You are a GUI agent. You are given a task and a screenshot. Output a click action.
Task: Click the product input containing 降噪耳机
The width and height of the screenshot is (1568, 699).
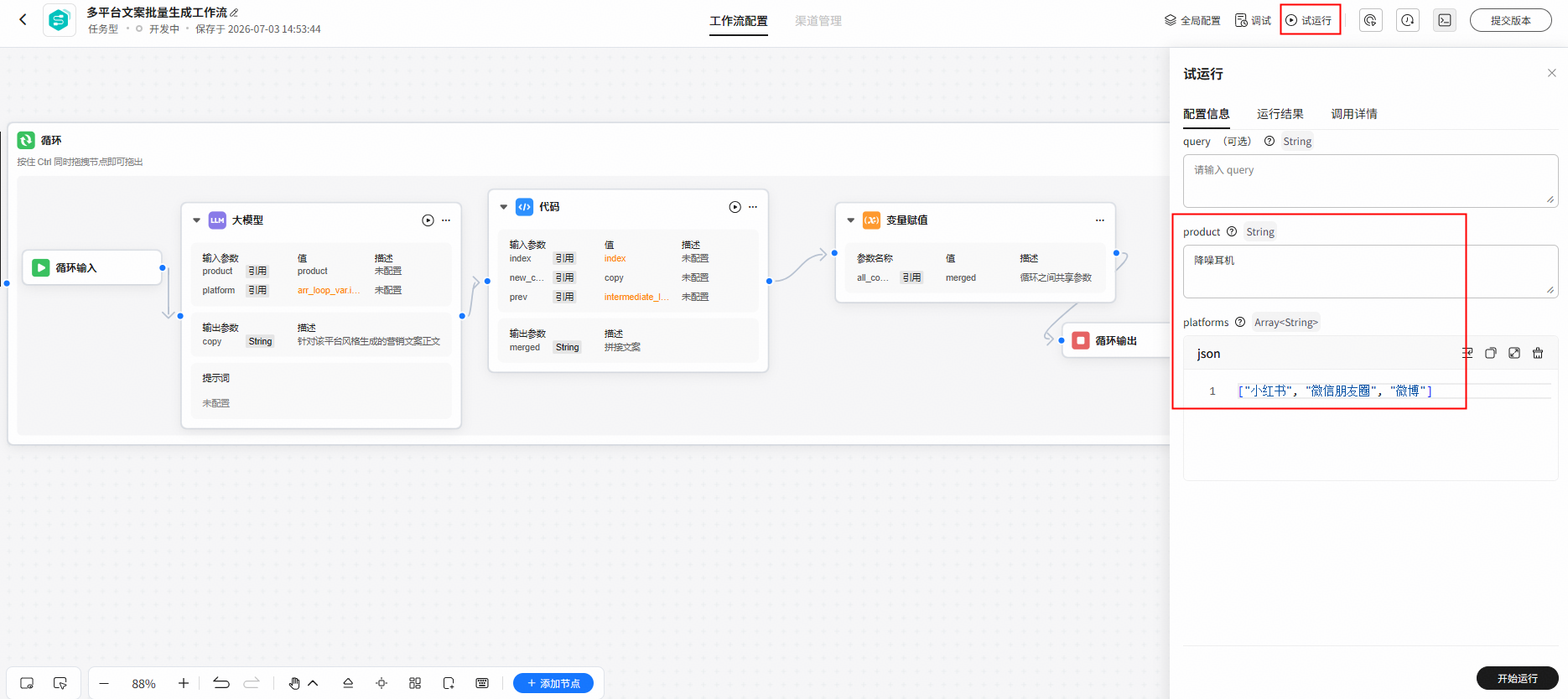pyautogui.click(x=1370, y=271)
